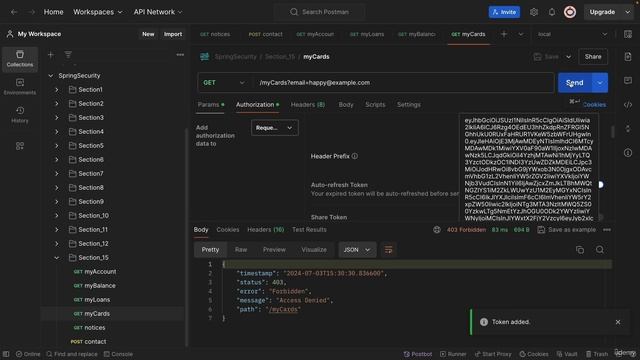Open the environment quick look icon

coord(628,34)
